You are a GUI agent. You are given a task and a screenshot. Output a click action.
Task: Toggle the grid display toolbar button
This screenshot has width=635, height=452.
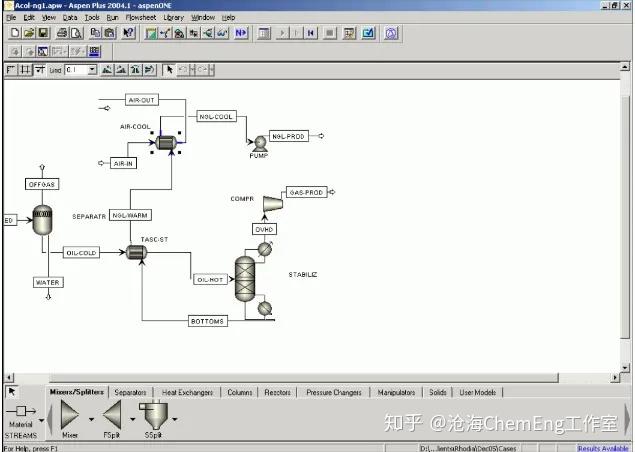(25, 70)
